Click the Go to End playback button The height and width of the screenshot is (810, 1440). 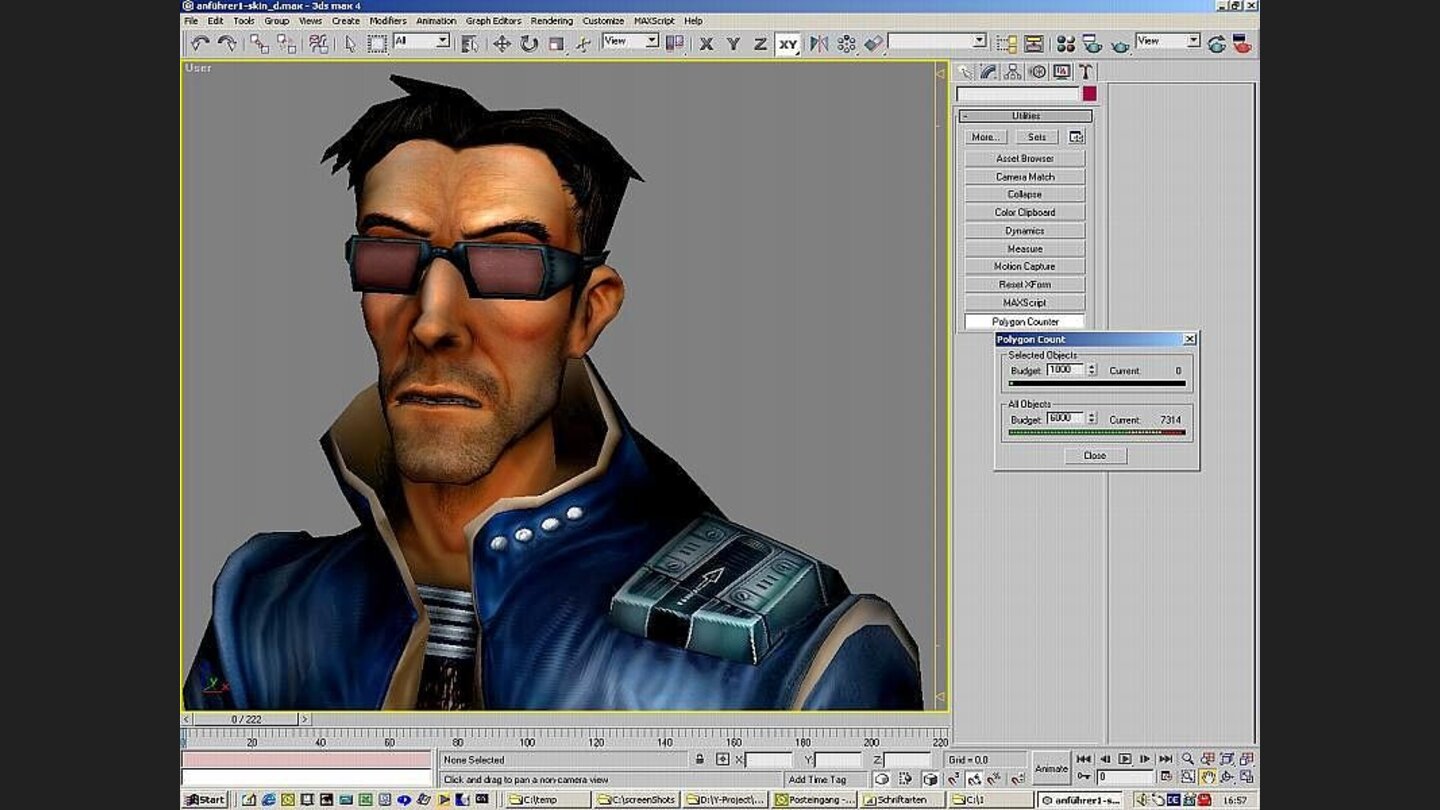tap(1166, 759)
